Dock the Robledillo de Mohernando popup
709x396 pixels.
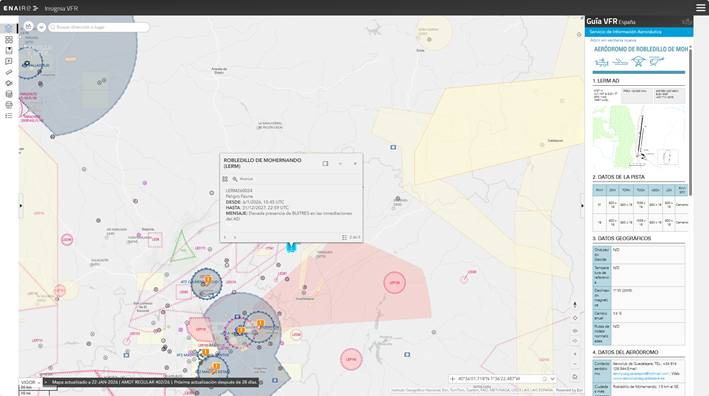pos(325,164)
